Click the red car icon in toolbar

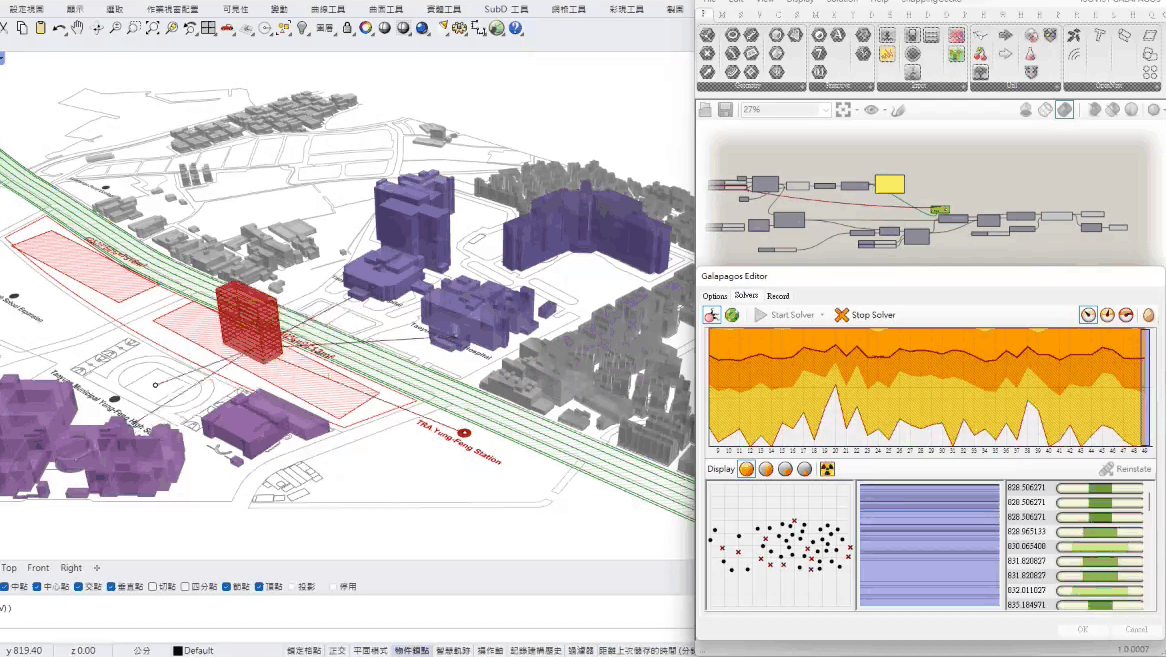[228, 29]
